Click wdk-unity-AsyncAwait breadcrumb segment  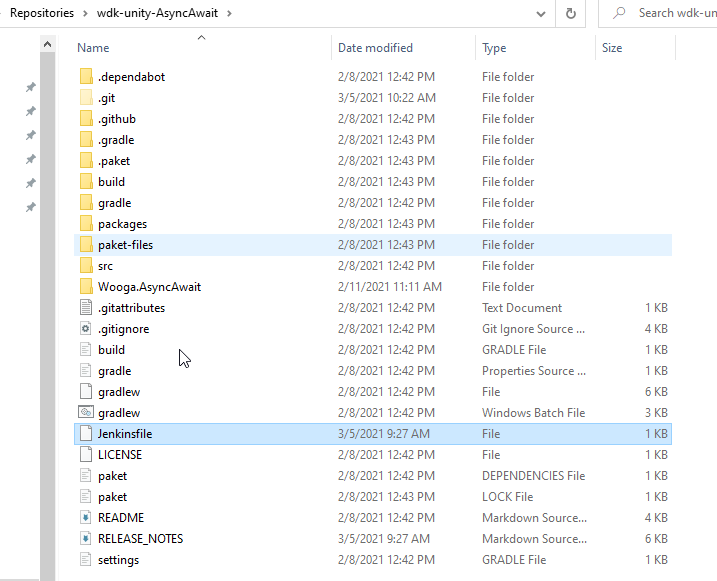157,13
